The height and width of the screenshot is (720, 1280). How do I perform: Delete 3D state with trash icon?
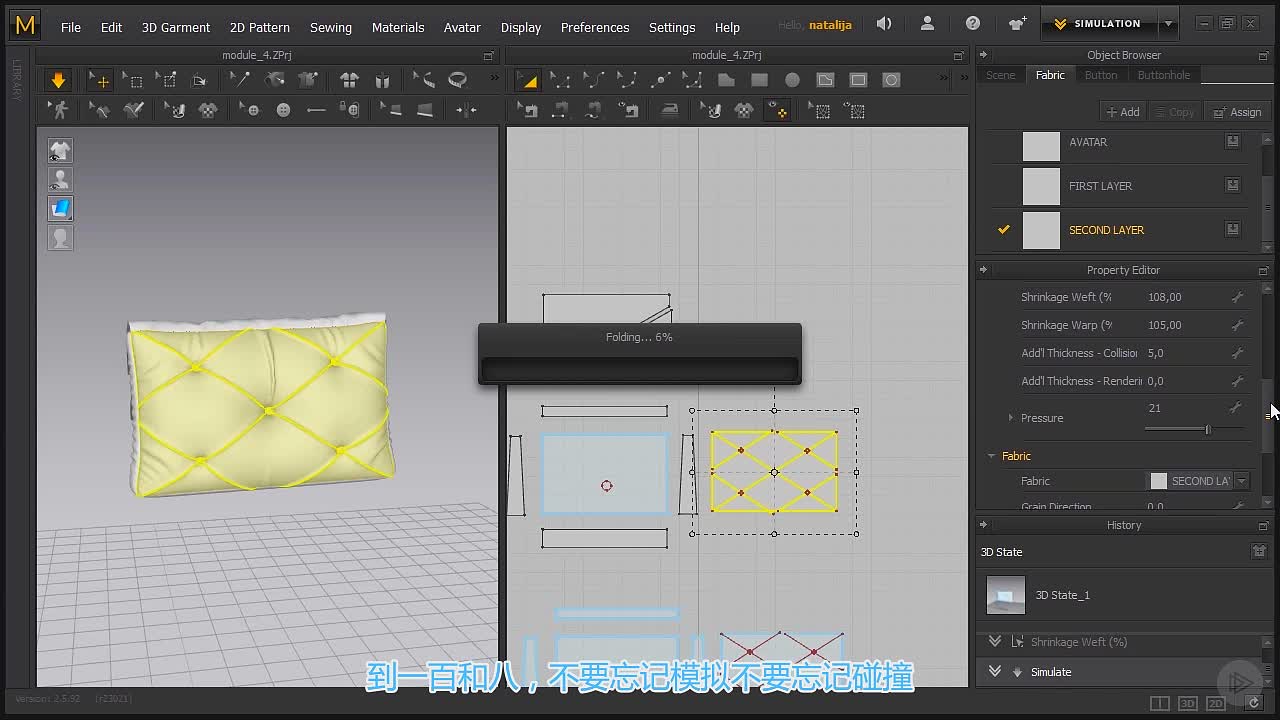(1259, 551)
